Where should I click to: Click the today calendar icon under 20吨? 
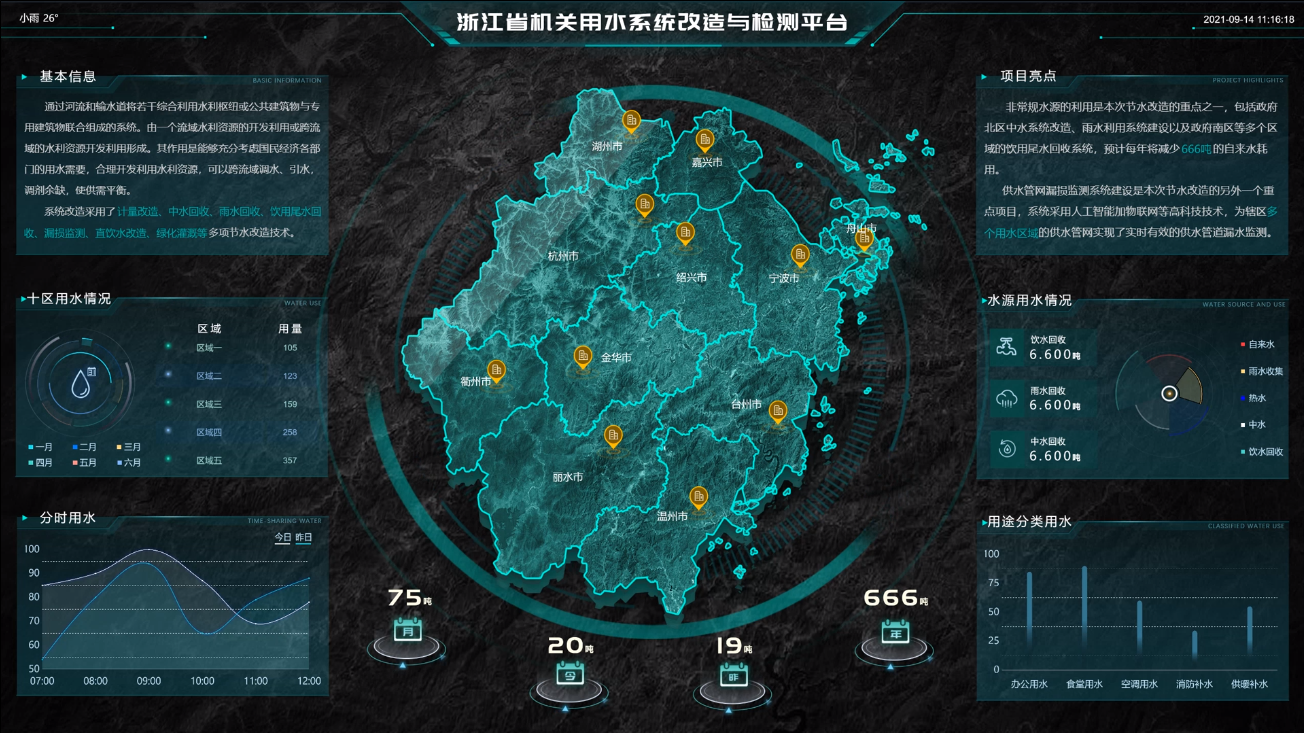[x=570, y=674]
